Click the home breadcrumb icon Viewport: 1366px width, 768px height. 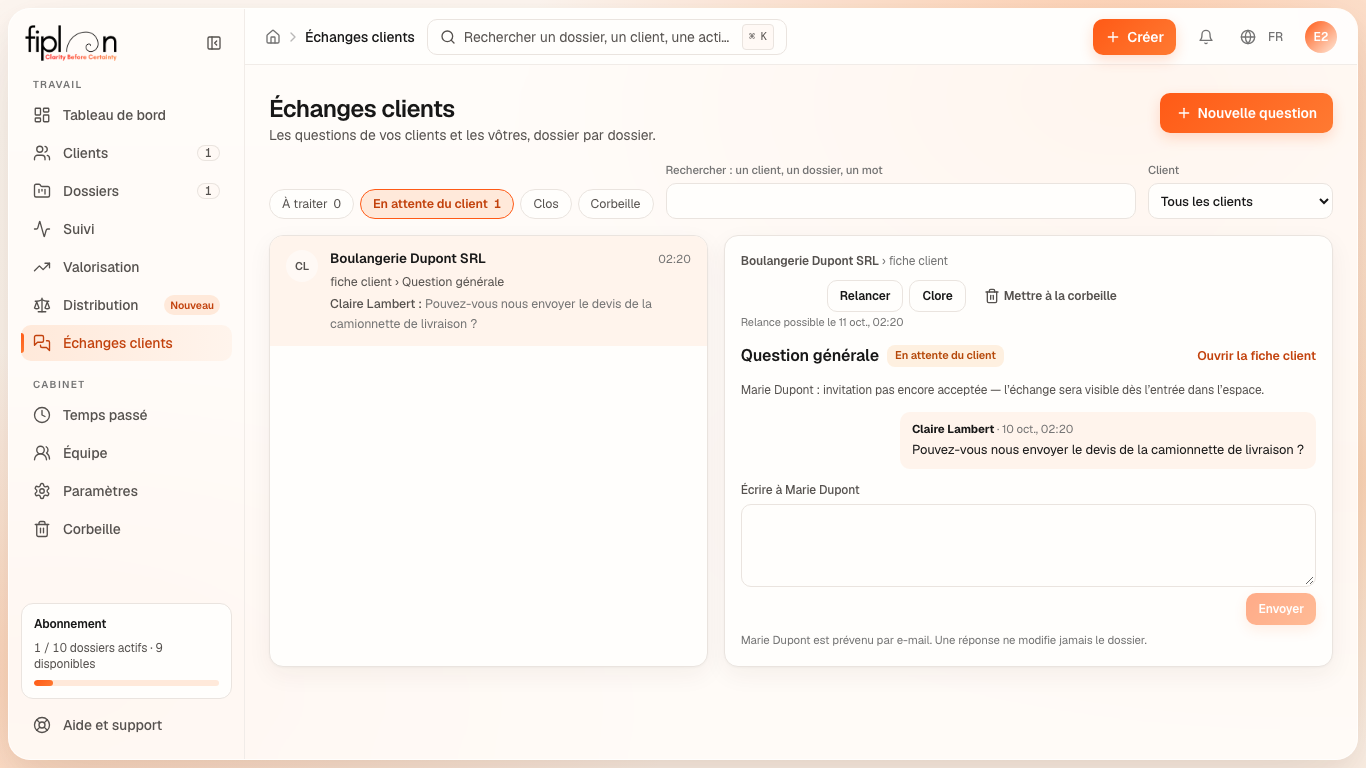point(273,37)
